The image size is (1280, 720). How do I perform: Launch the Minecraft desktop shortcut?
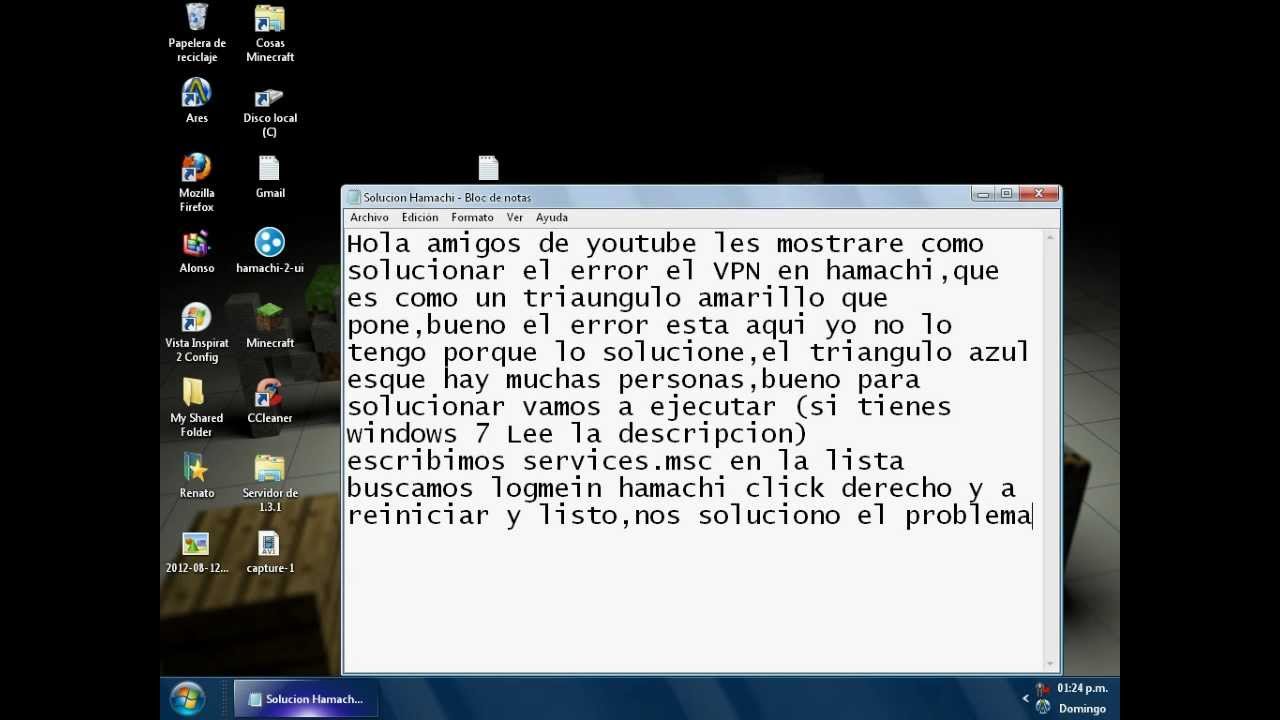[x=270, y=326]
